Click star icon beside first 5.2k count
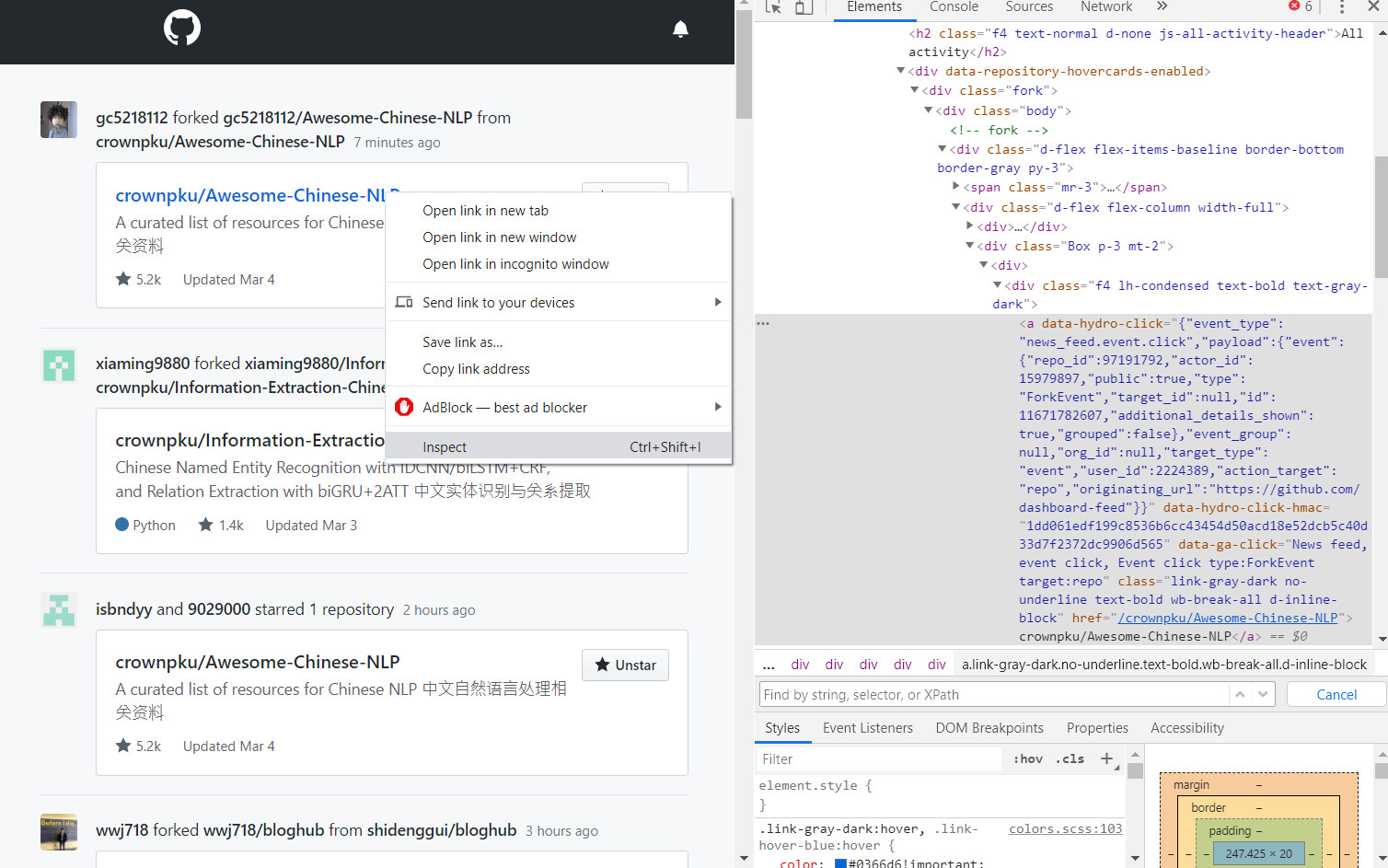Viewport: 1388px width, 868px height. [x=123, y=279]
